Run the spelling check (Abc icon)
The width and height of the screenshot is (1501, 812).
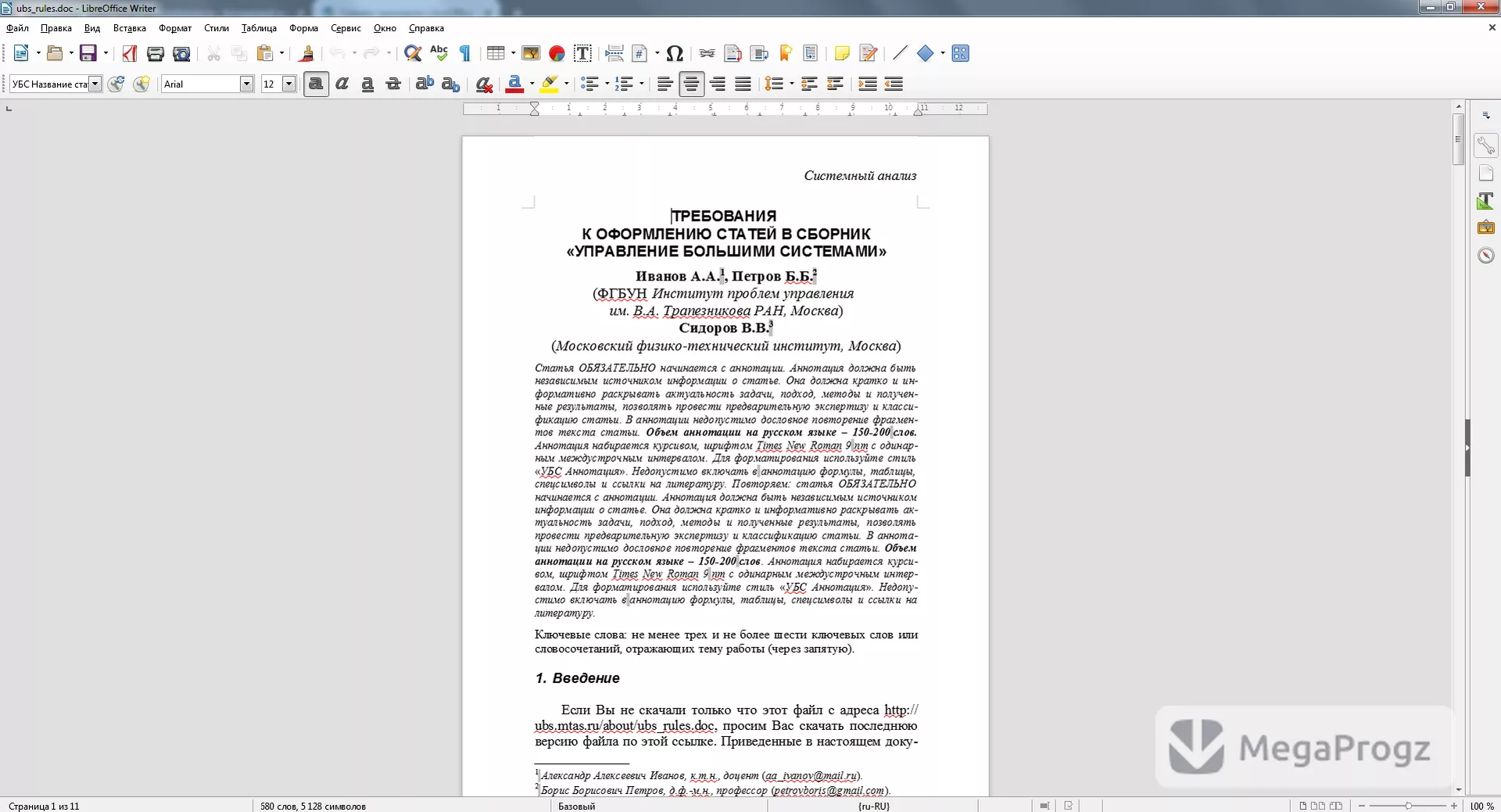pos(439,53)
